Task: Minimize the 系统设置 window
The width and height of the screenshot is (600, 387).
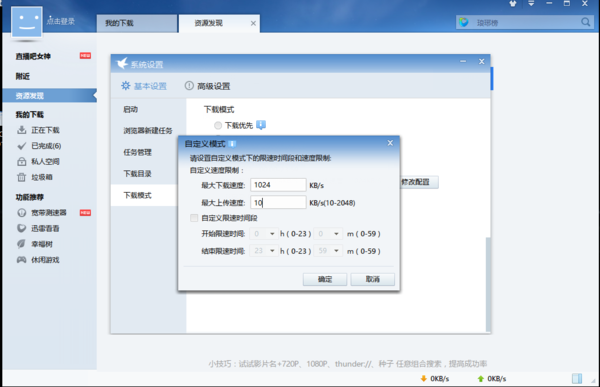Action: (463, 61)
